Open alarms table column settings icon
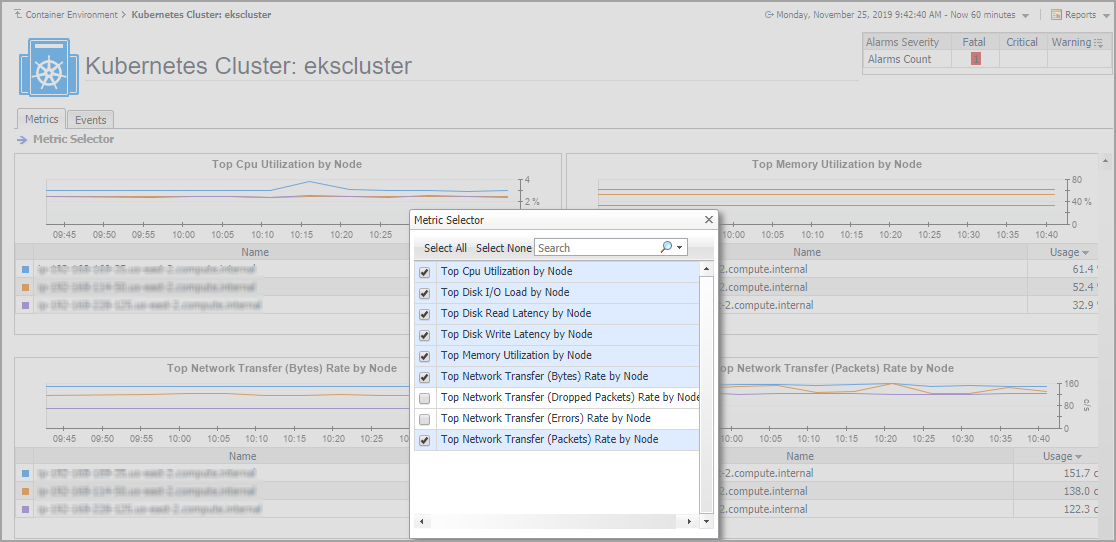This screenshot has height=542, width=1116. point(1099,43)
